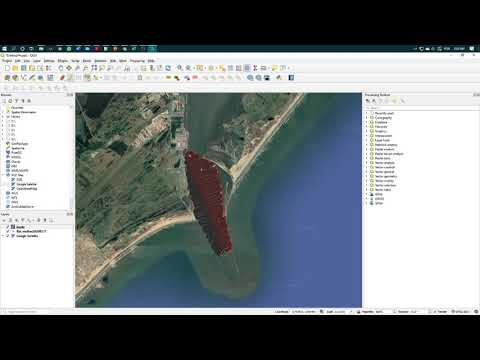This screenshot has width=480, height=360.
Task: Open Processing Toolbox Options wrench icon
Action: pyautogui.click(x=403, y=101)
